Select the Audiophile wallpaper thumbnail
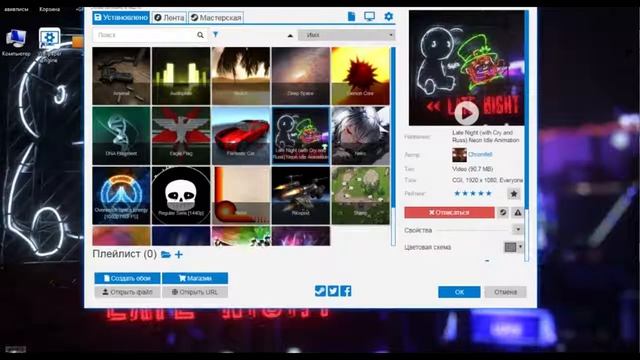 (x=181, y=76)
